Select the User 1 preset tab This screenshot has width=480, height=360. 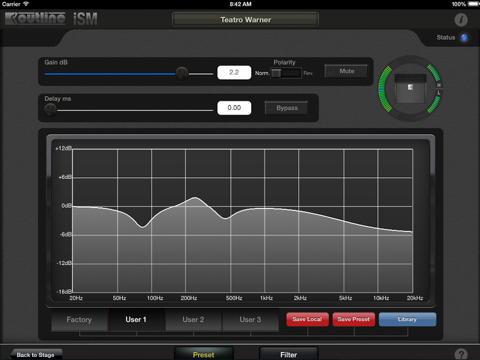(x=136, y=320)
